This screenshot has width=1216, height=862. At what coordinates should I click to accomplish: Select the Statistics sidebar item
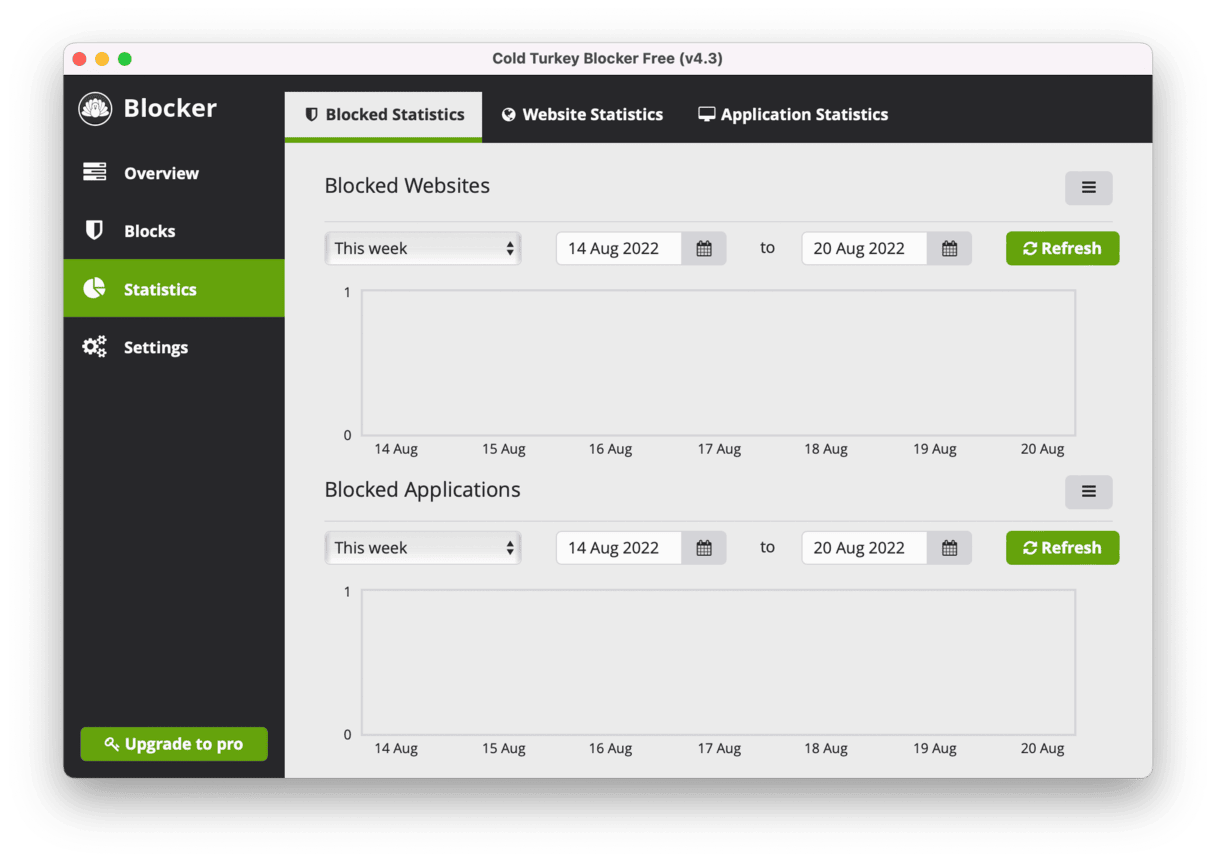[174, 289]
